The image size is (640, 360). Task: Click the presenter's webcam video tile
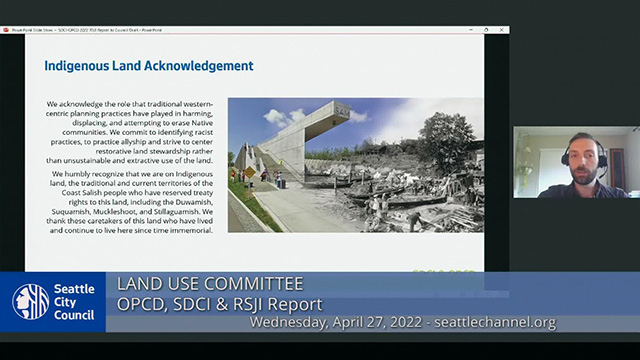coord(576,162)
